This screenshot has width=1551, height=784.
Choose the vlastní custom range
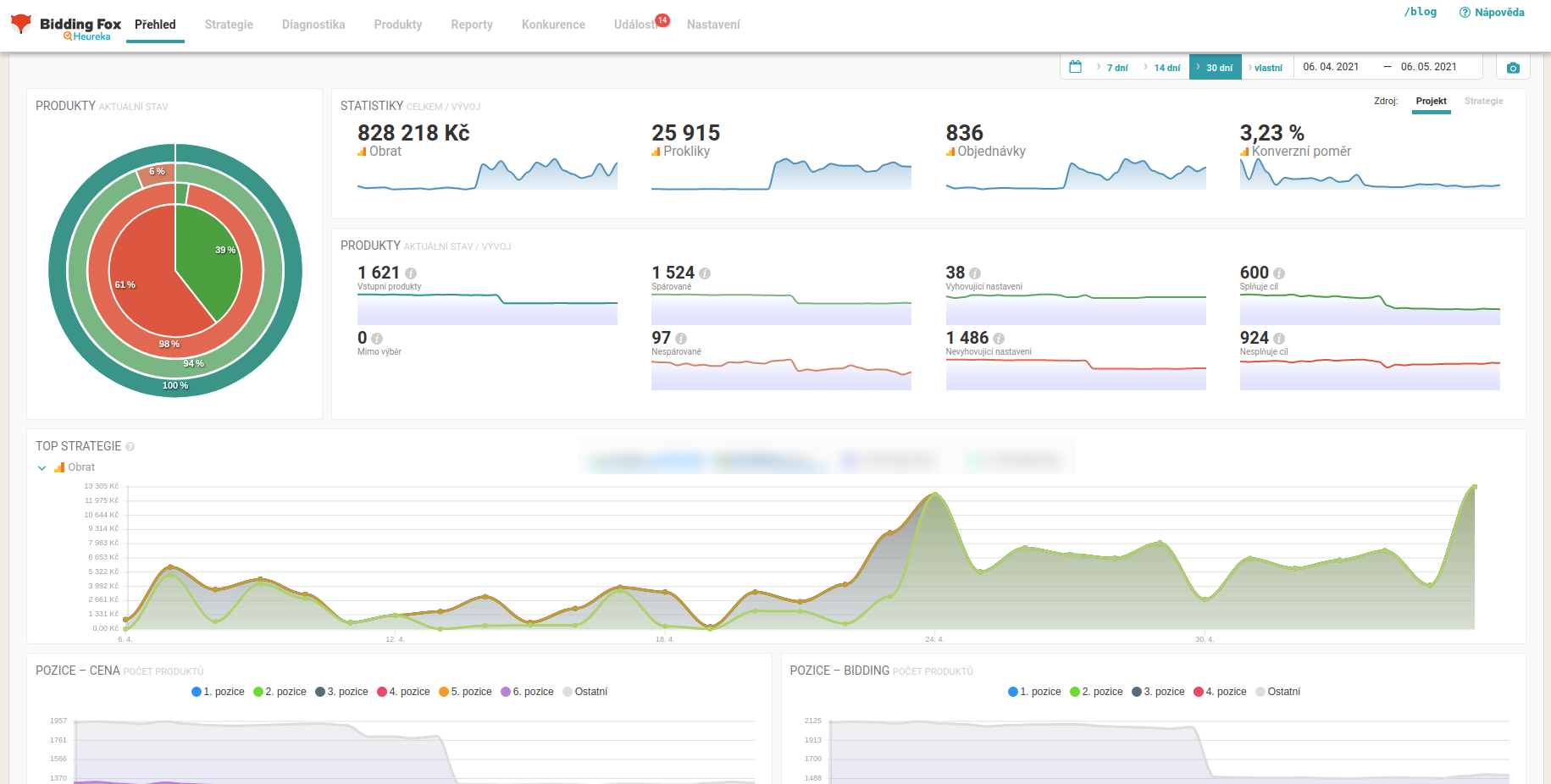click(1267, 68)
